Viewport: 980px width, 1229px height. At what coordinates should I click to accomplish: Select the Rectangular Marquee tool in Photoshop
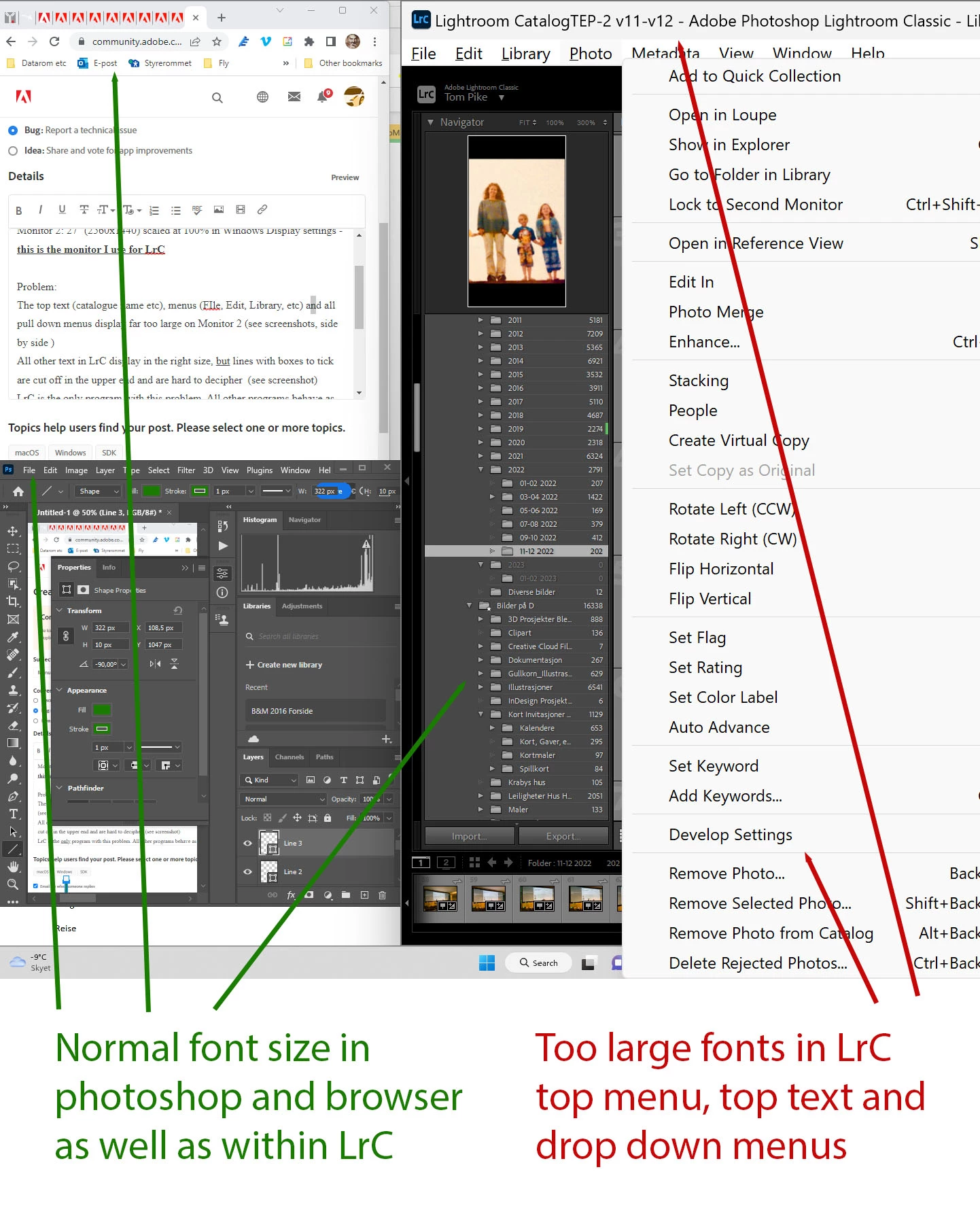(13, 549)
